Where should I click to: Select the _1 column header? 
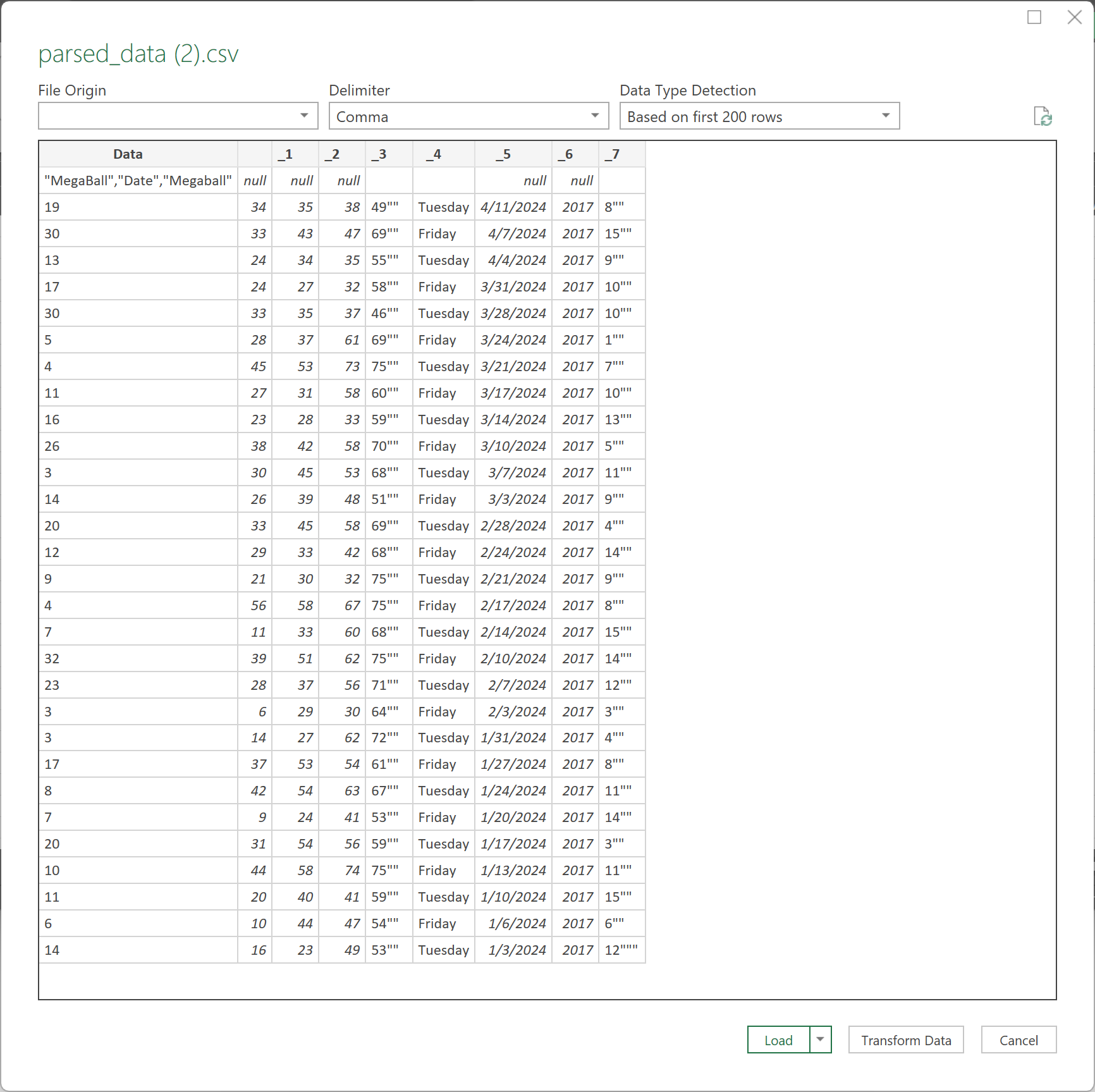295,154
